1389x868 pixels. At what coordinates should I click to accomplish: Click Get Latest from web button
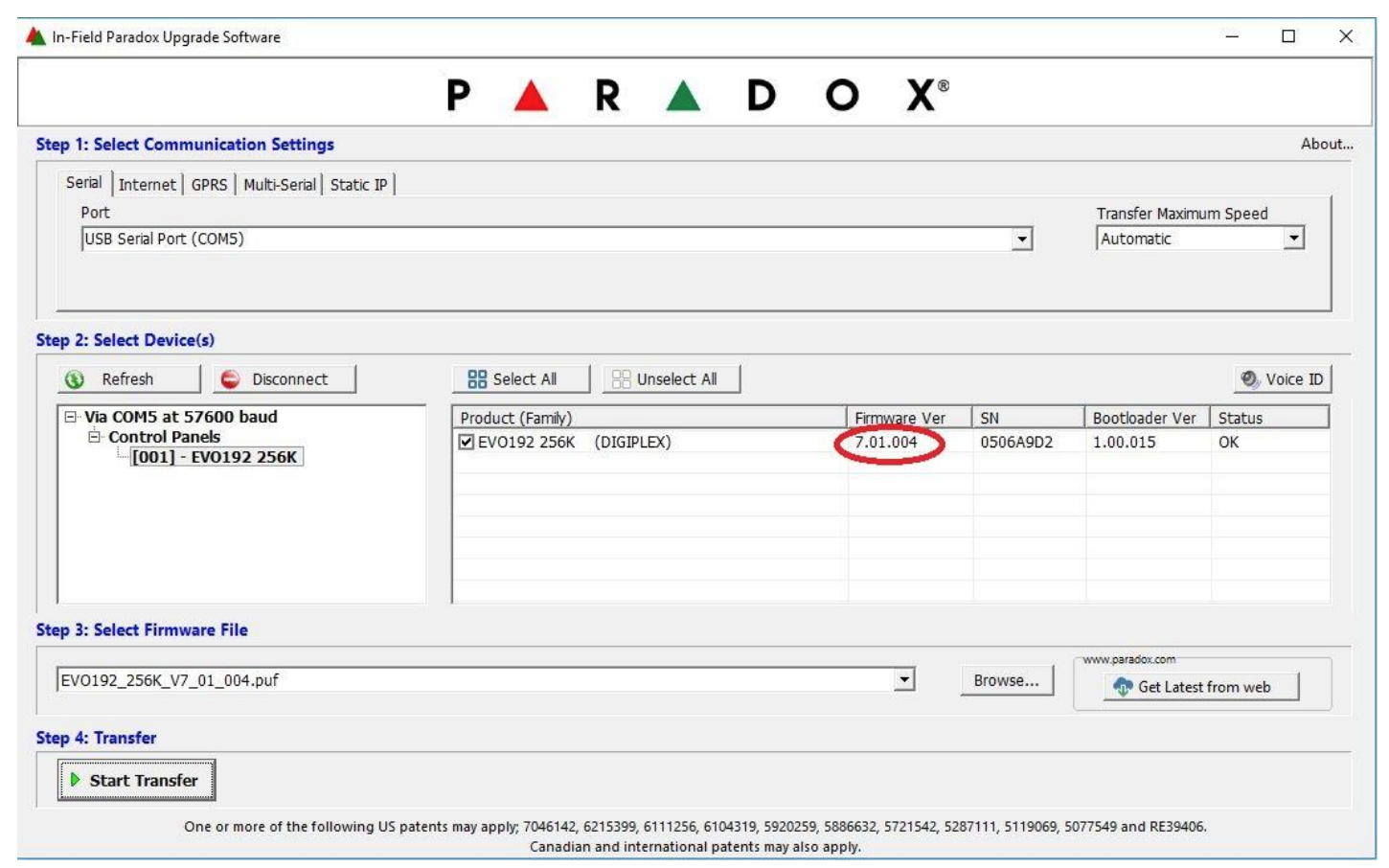pyautogui.click(x=1201, y=687)
